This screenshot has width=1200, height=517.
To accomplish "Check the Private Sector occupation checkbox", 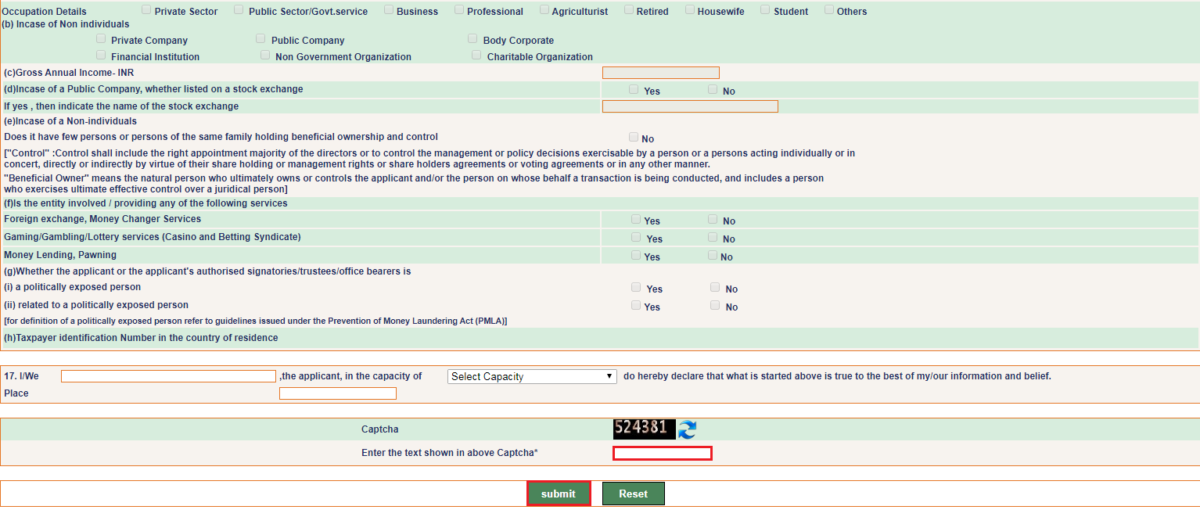I will coord(147,10).
